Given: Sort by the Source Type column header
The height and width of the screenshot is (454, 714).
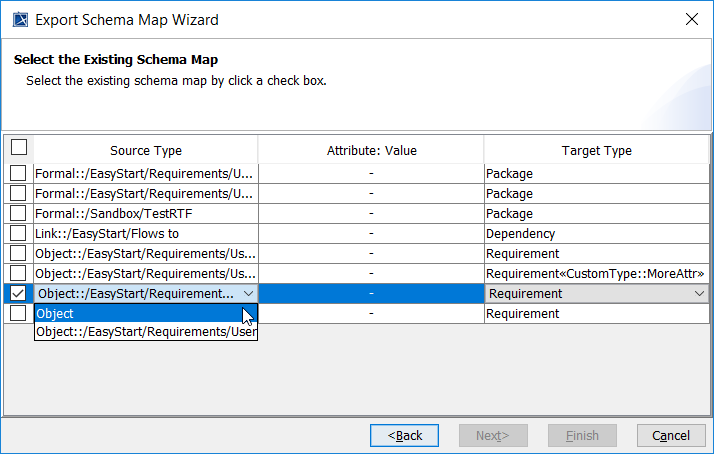Looking at the screenshot, I should (x=146, y=150).
